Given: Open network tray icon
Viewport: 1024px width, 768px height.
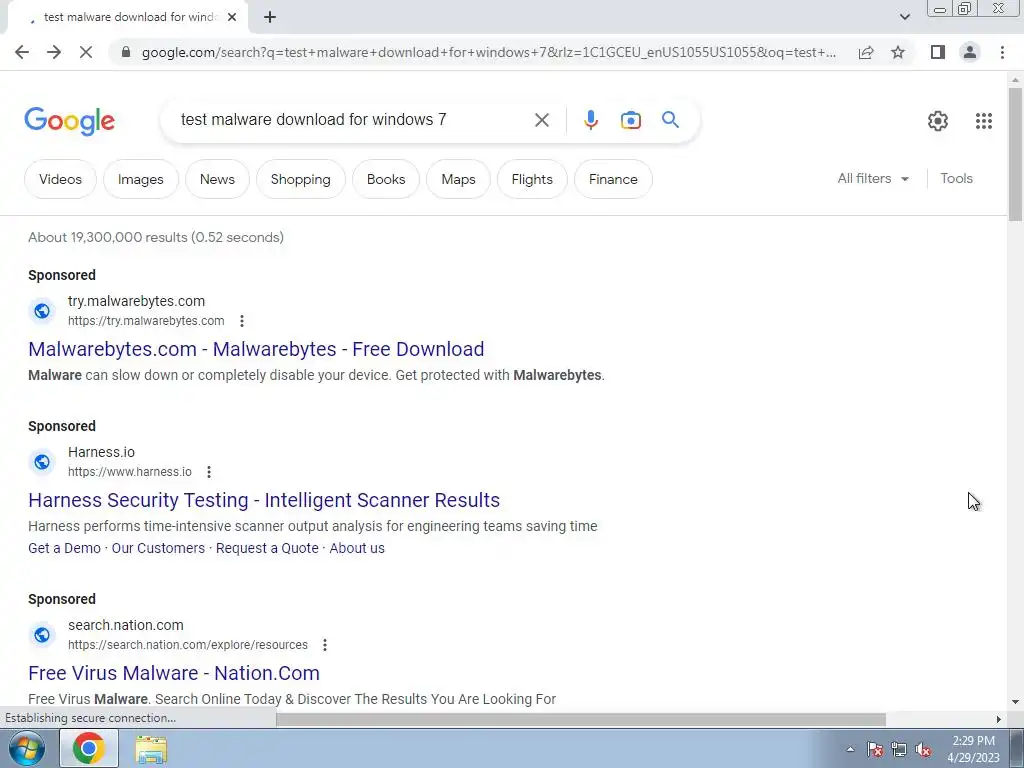Looking at the screenshot, I should pos(899,749).
